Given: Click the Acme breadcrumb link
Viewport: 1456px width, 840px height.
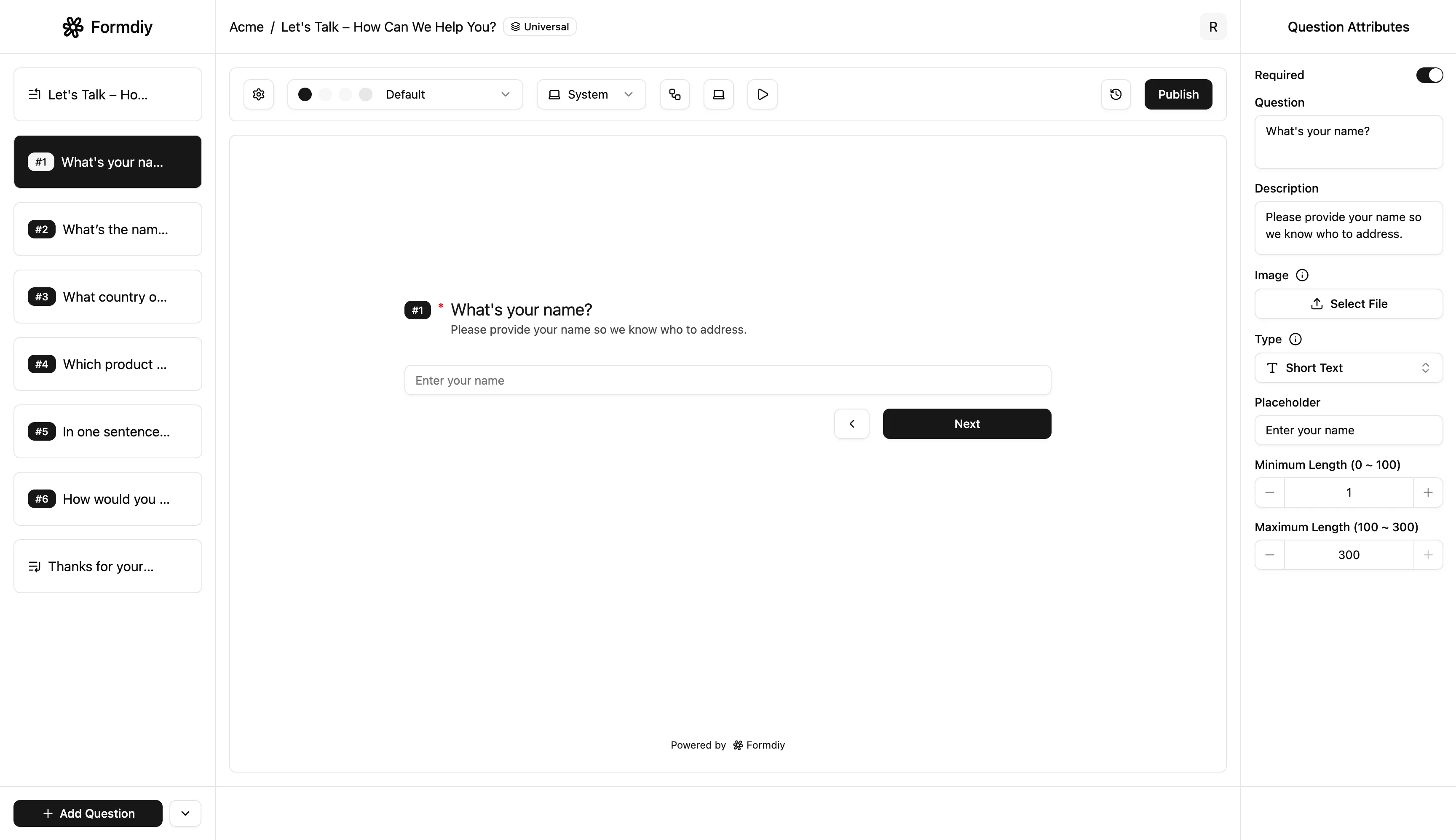Looking at the screenshot, I should click(x=246, y=27).
